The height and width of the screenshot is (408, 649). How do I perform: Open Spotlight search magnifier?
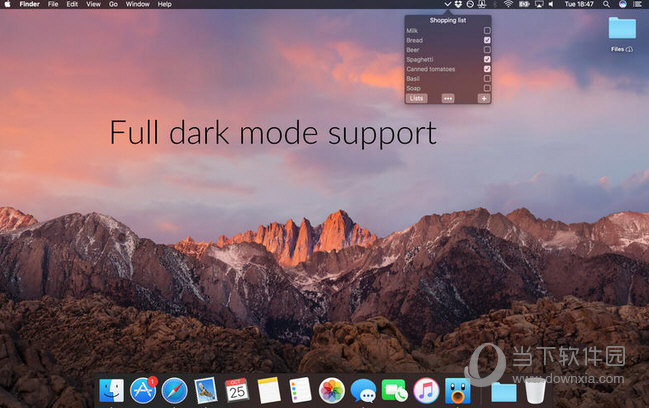point(606,4)
